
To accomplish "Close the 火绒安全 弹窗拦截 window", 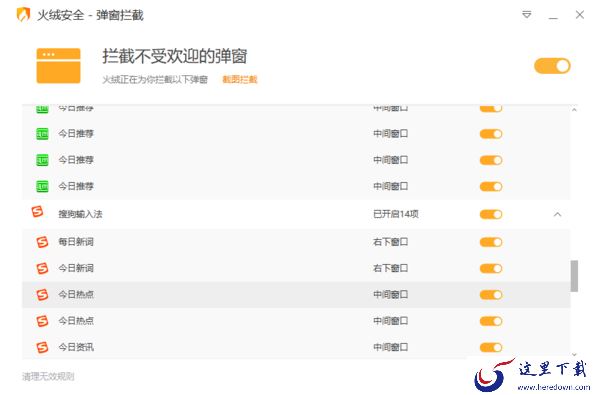I will (x=580, y=15).
